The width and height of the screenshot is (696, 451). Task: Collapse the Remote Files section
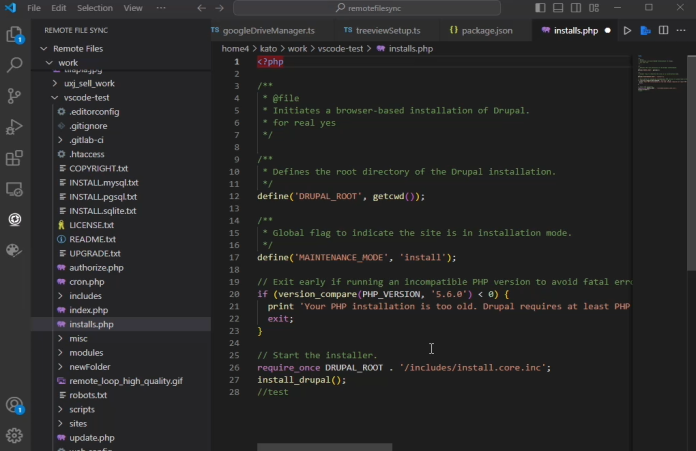44,48
